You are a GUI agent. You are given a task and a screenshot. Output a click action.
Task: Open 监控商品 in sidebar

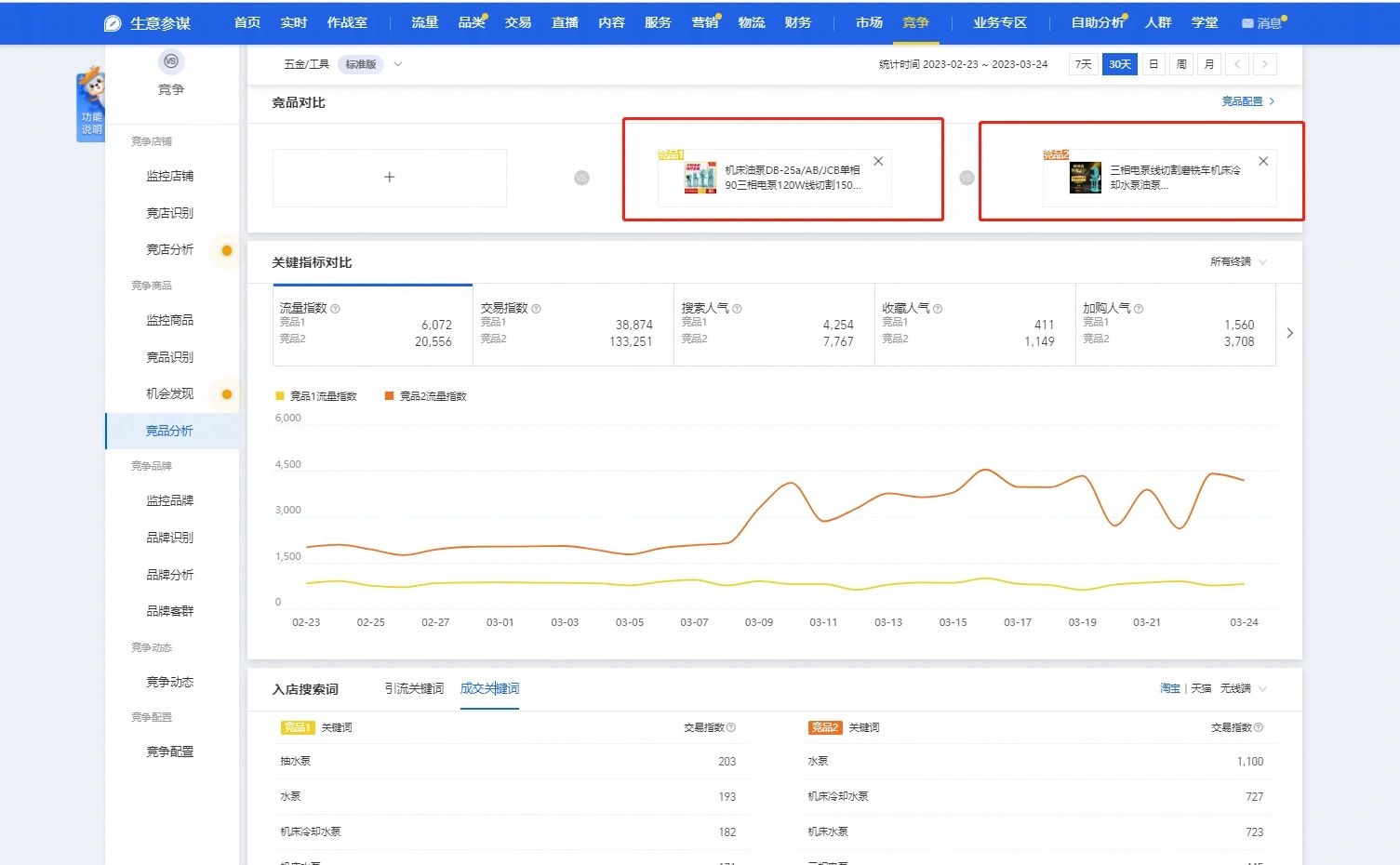tap(170, 321)
